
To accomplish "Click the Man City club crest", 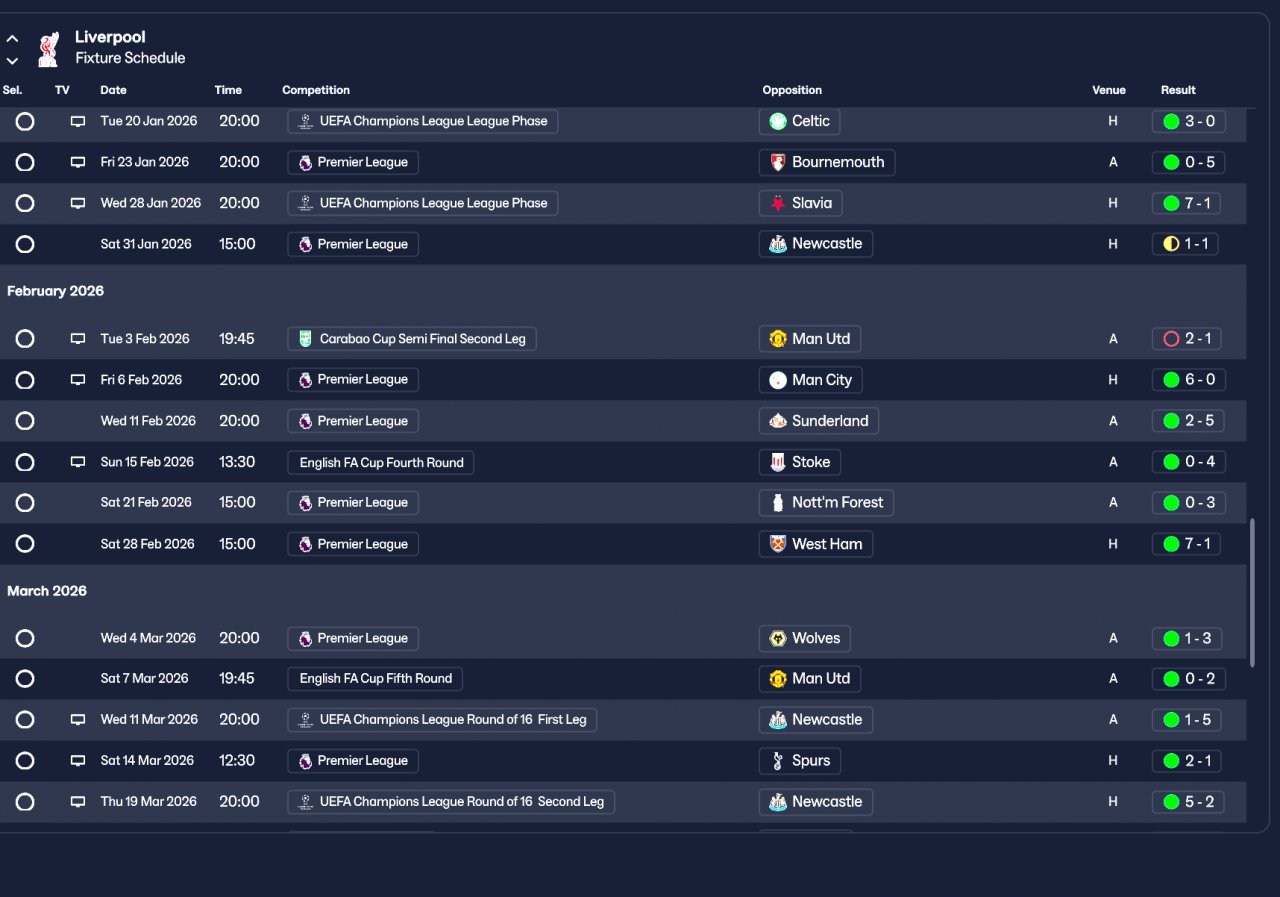I will click(778, 380).
